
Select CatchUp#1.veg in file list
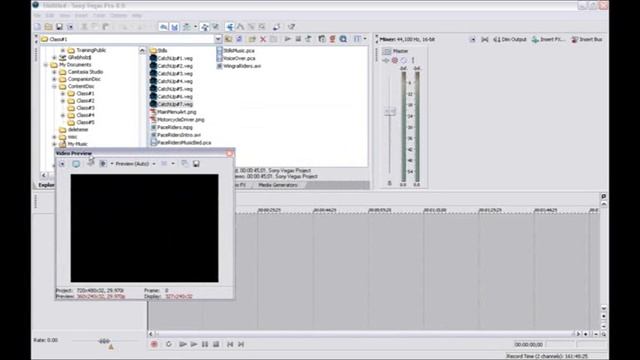175,58
